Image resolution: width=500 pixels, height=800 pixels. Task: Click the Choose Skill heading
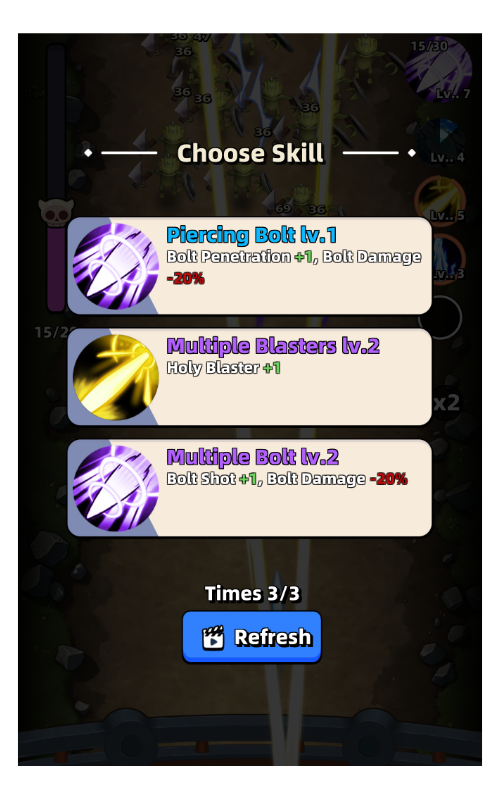[250, 153]
